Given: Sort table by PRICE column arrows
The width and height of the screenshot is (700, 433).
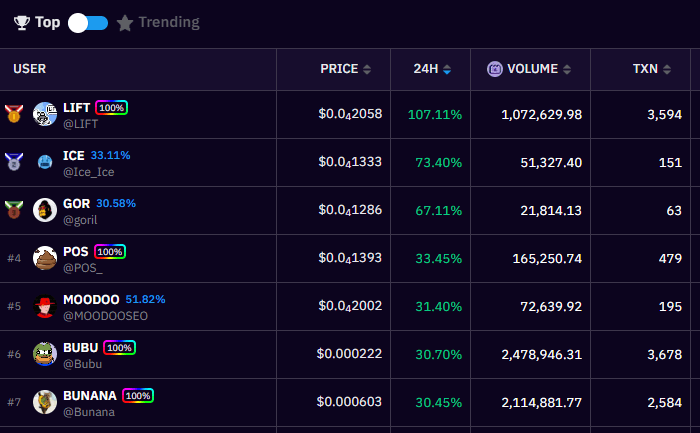Looking at the screenshot, I should click(367, 69).
